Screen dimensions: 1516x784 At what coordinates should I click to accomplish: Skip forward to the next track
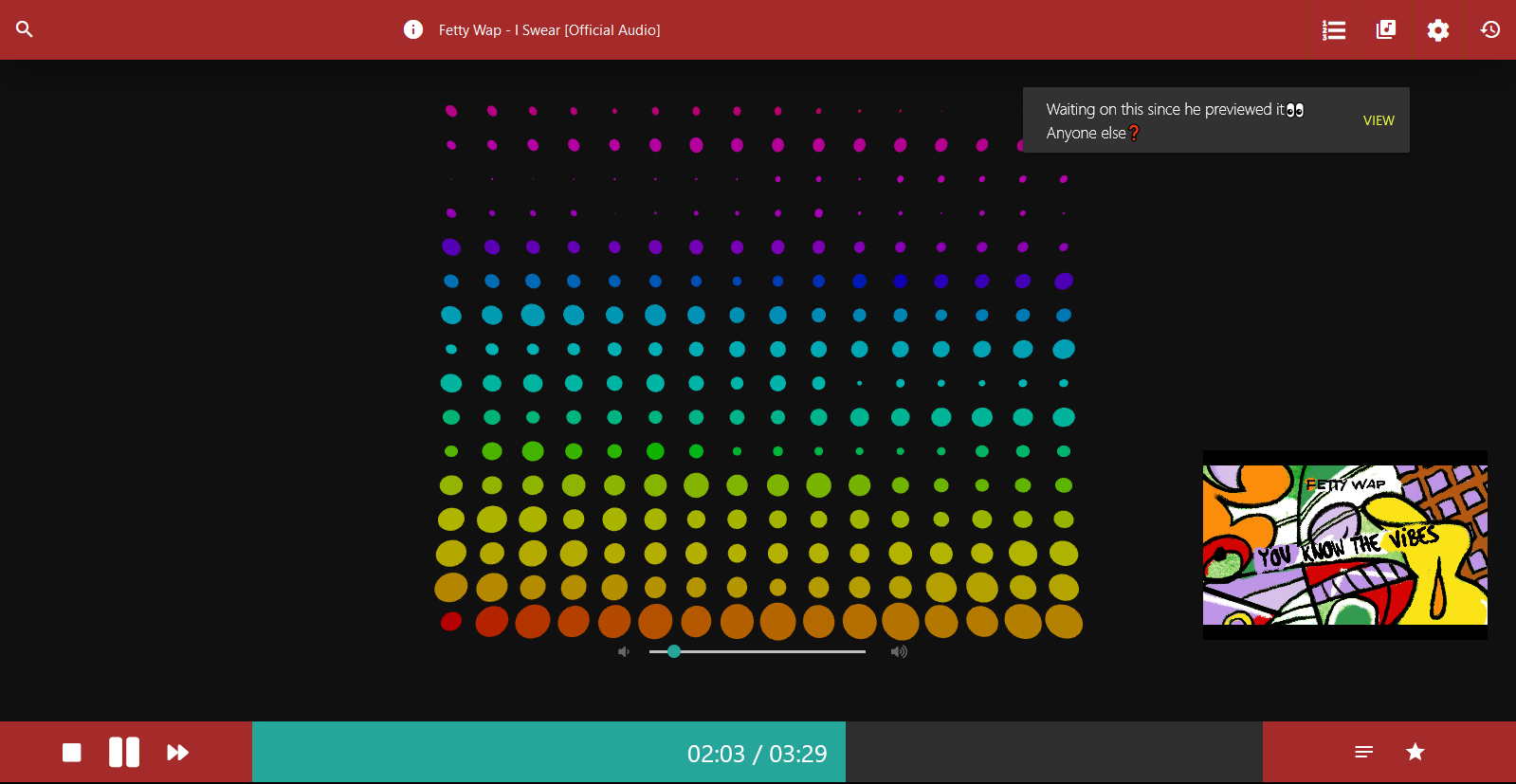(x=177, y=753)
